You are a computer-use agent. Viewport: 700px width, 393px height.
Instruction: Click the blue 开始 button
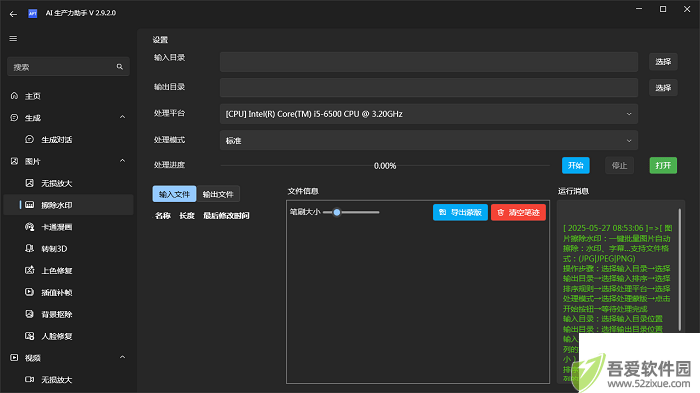pyautogui.click(x=575, y=165)
